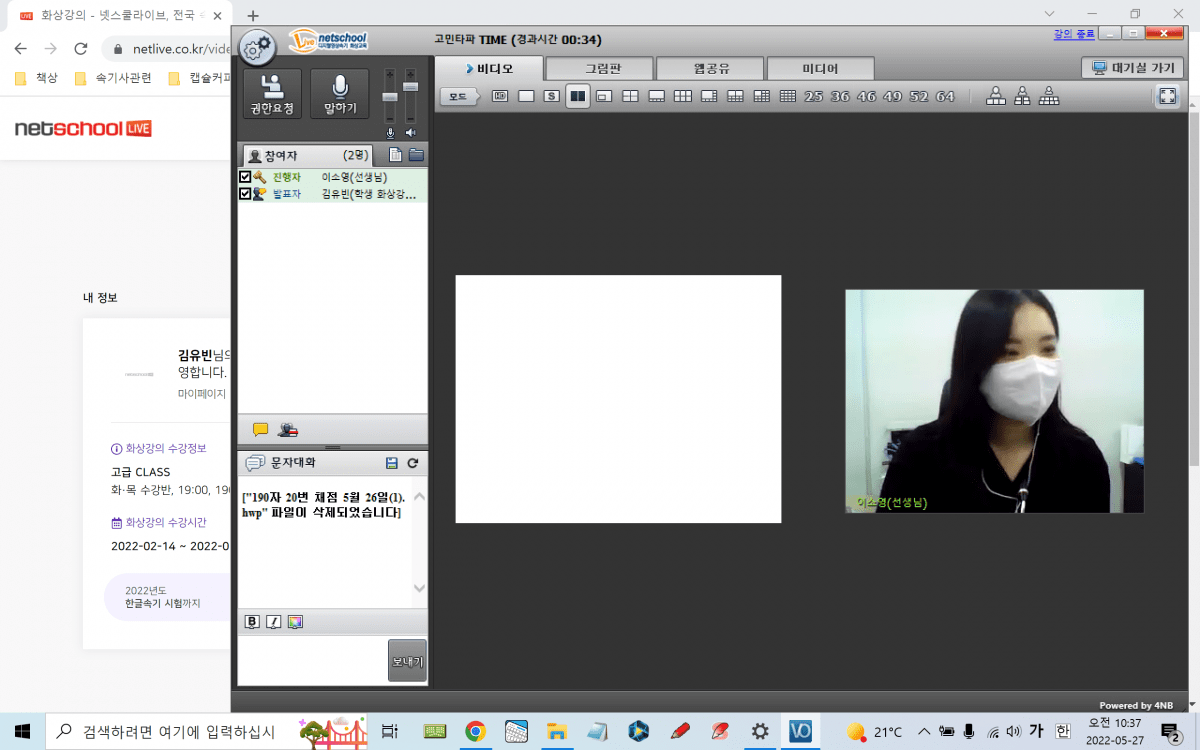The width and height of the screenshot is (1200, 750).
Task: Expand the 모드 layout mode selector
Action: pyautogui.click(x=459, y=97)
